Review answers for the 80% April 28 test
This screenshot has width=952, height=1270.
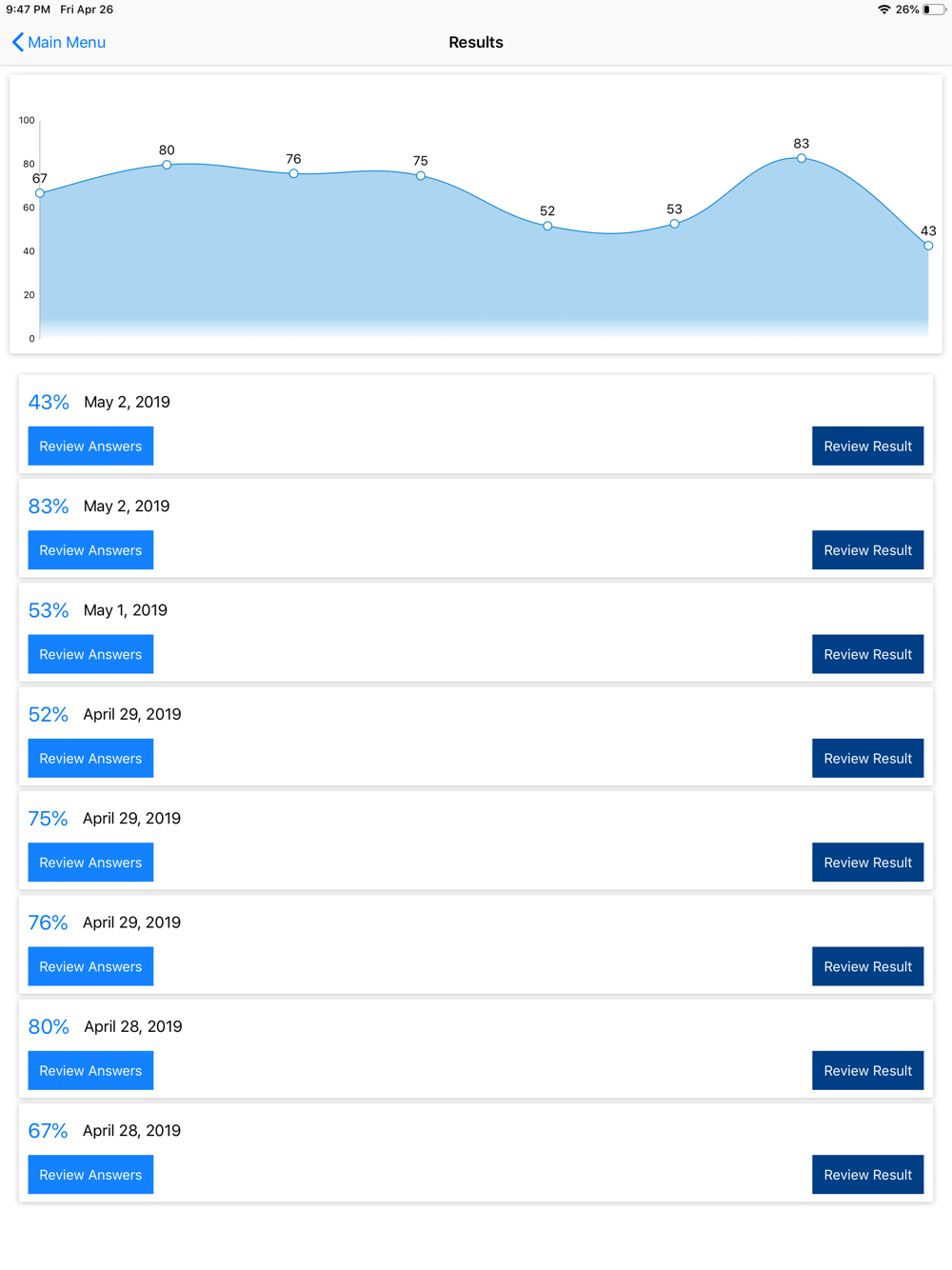[x=90, y=1071]
